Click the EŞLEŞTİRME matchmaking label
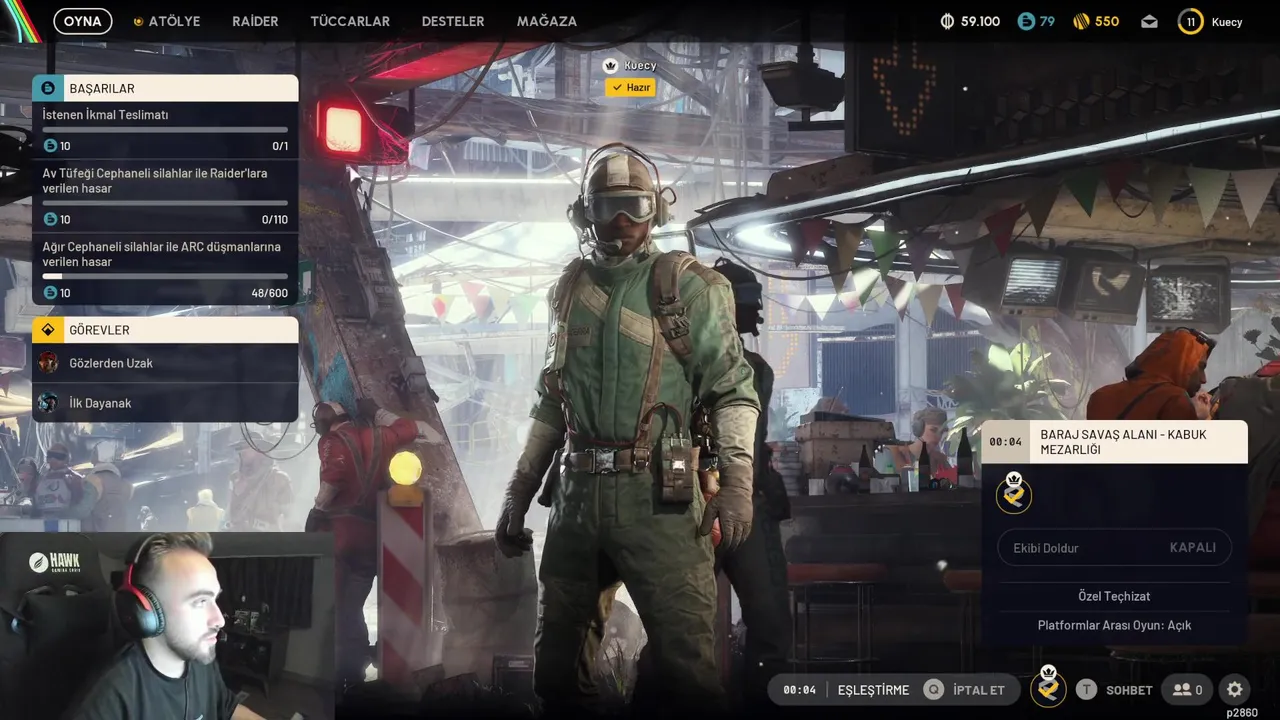The height and width of the screenshot is (720, 1280). [873, 690]
